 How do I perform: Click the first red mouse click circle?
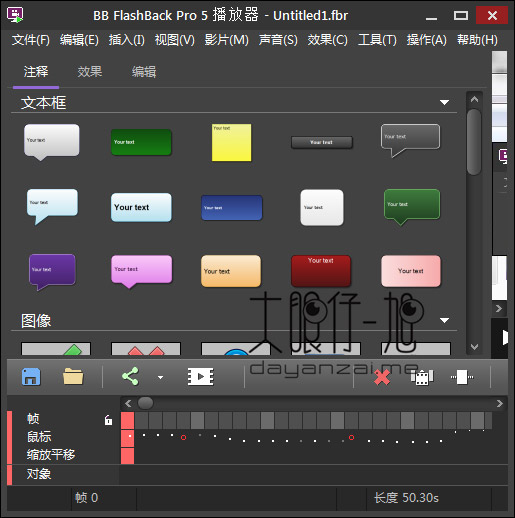[x=183, y=437]
